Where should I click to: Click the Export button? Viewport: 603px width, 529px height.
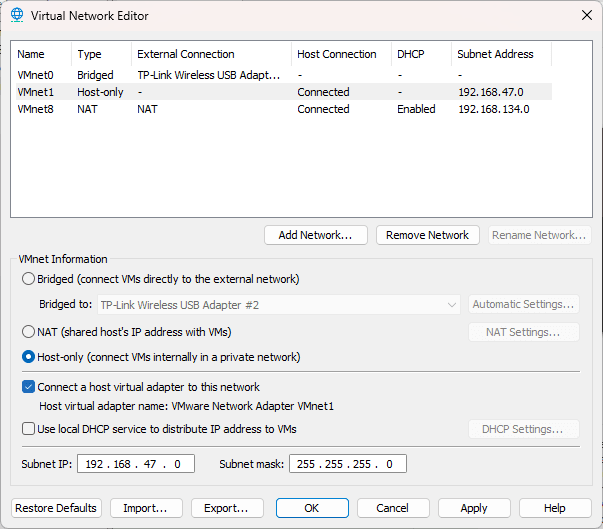click(227, 508)
